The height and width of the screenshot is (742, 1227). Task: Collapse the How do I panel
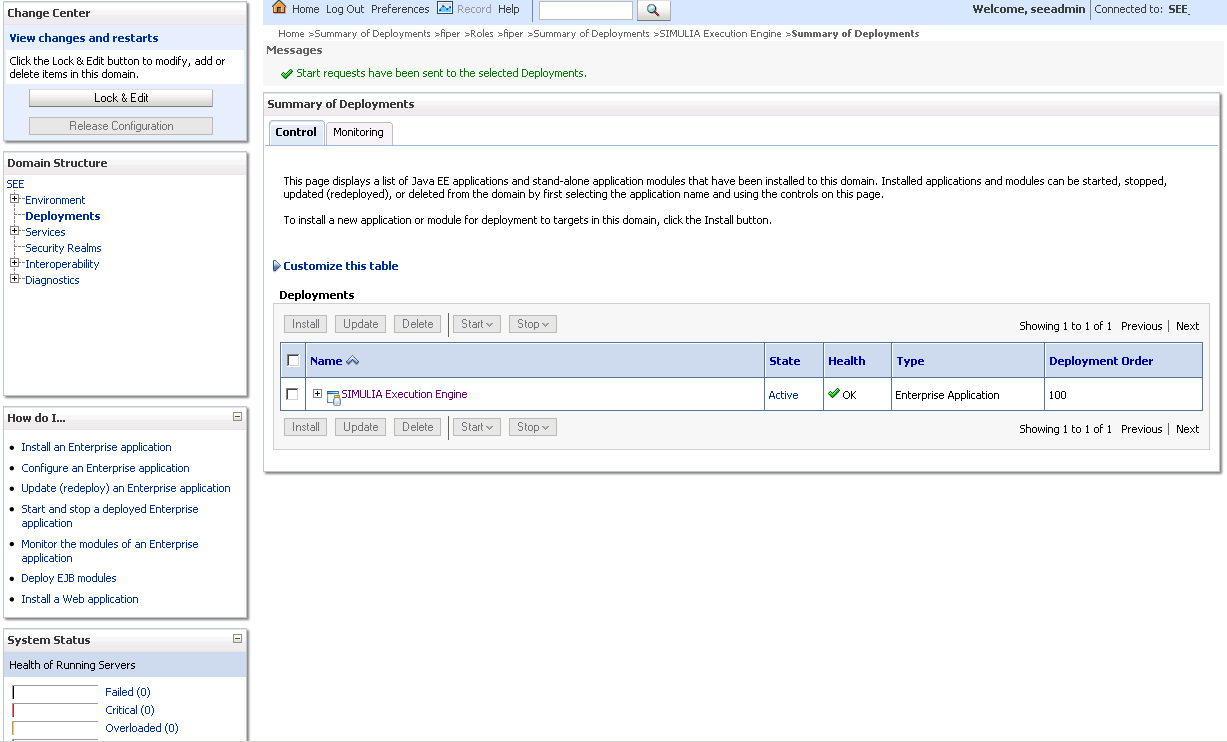point(237,417)
